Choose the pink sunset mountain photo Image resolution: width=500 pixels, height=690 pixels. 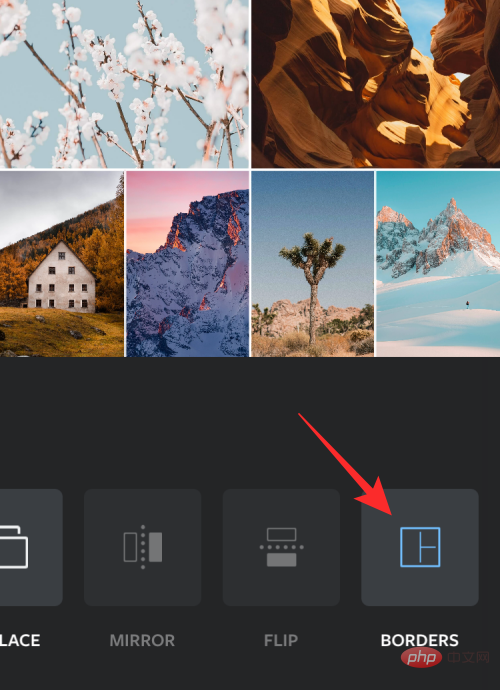click(188, 264)
